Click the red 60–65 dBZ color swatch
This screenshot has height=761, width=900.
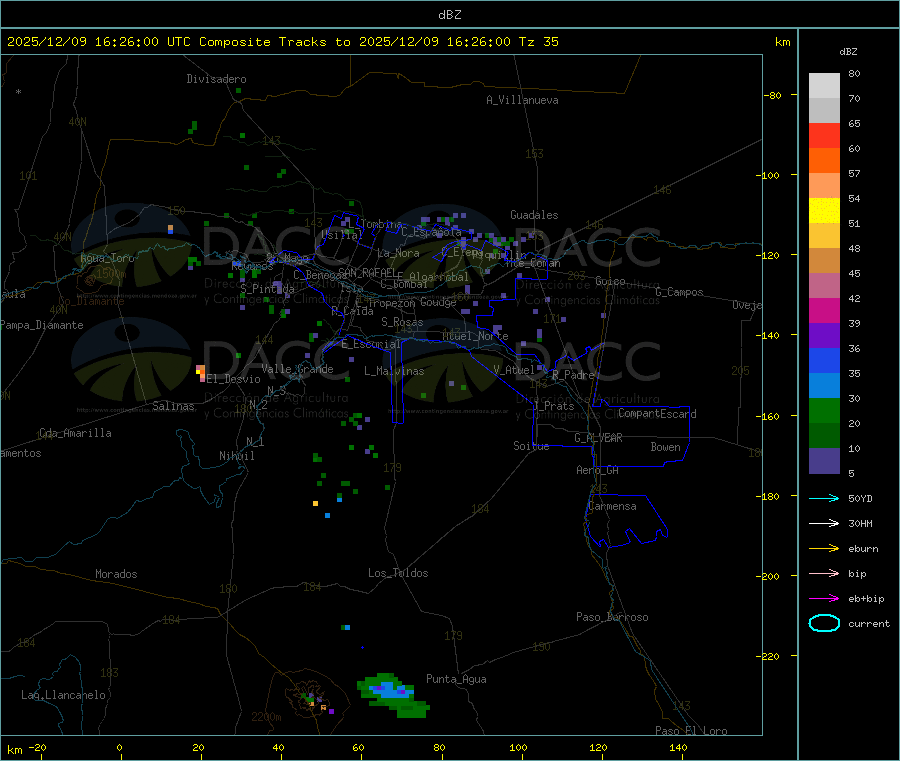coord(824,135)
